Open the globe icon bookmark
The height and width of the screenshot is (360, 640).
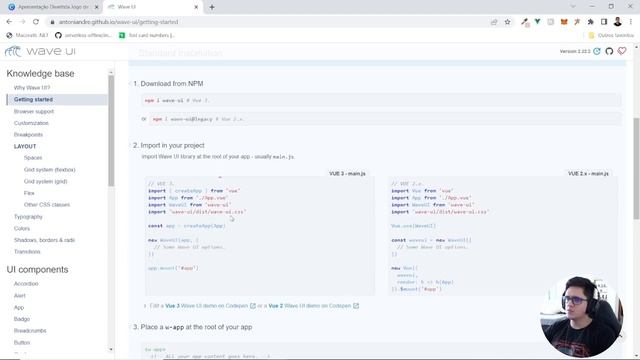[27, 36]
